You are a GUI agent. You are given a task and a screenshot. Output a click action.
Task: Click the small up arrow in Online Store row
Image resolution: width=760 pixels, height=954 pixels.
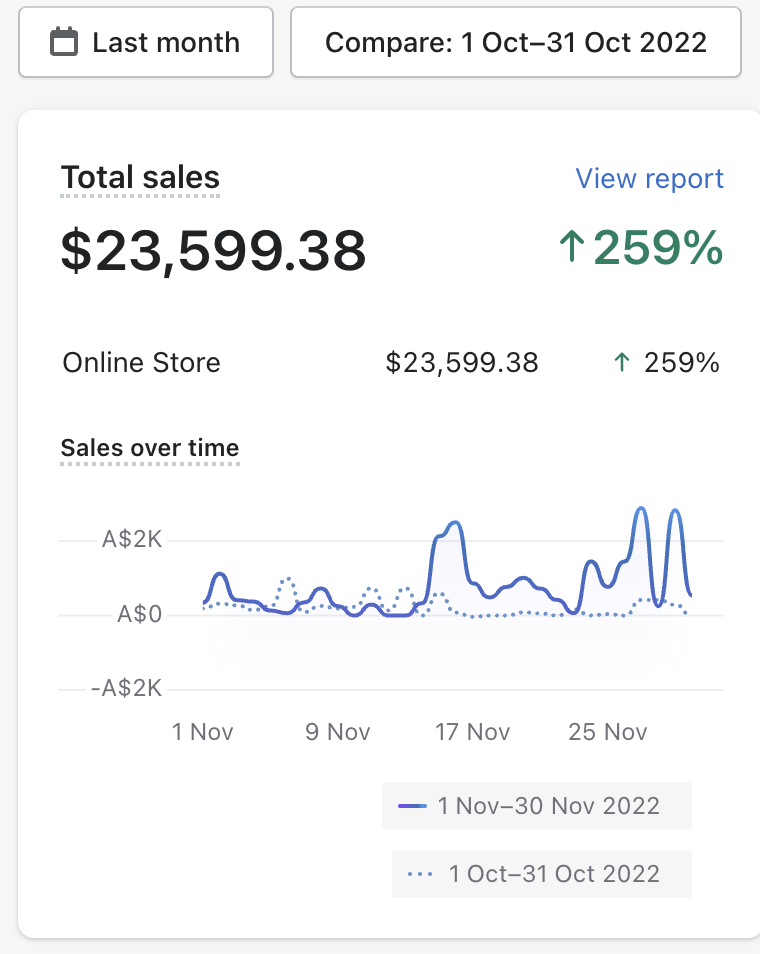[621, 363]
